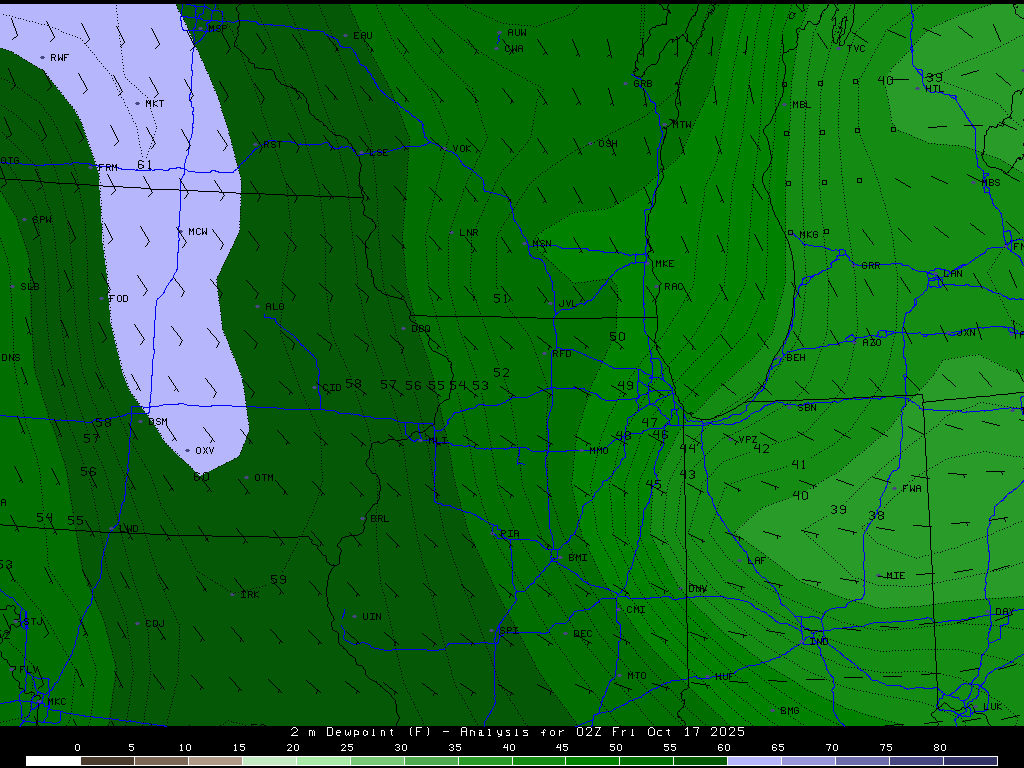Select the HTL station label
Viewport: 1024px width, 768px height.
pos(935,89)
